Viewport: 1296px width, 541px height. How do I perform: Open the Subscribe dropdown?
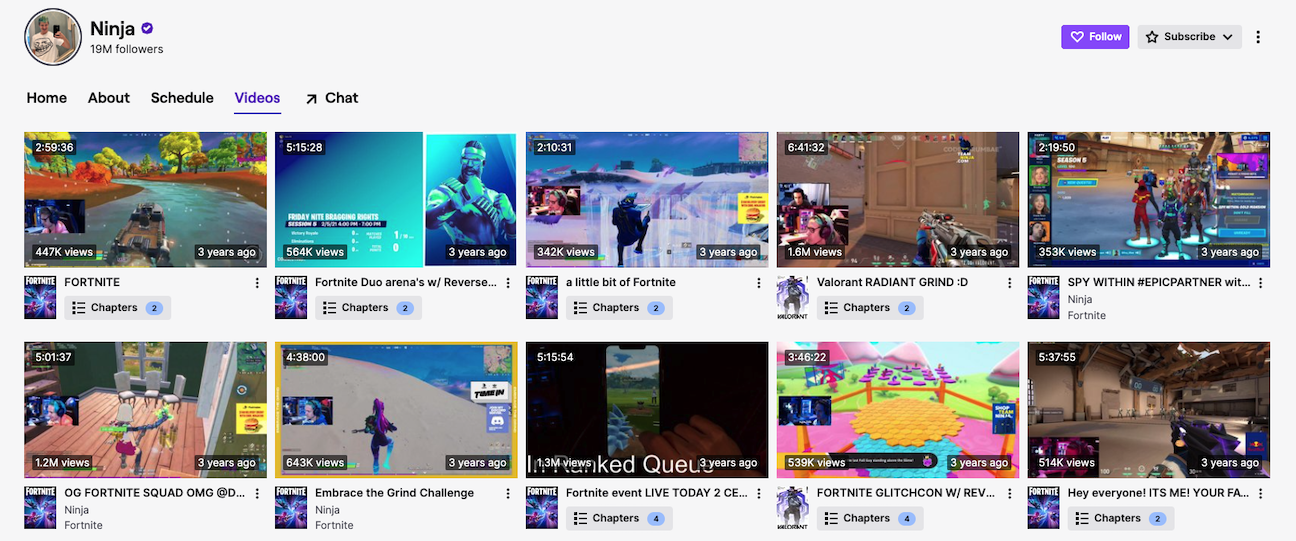pos(1190,37)
